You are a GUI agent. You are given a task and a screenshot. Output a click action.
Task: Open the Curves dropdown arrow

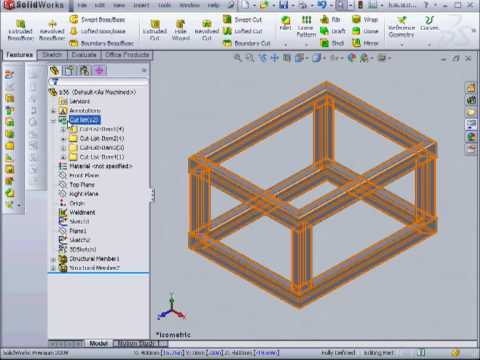429,44
